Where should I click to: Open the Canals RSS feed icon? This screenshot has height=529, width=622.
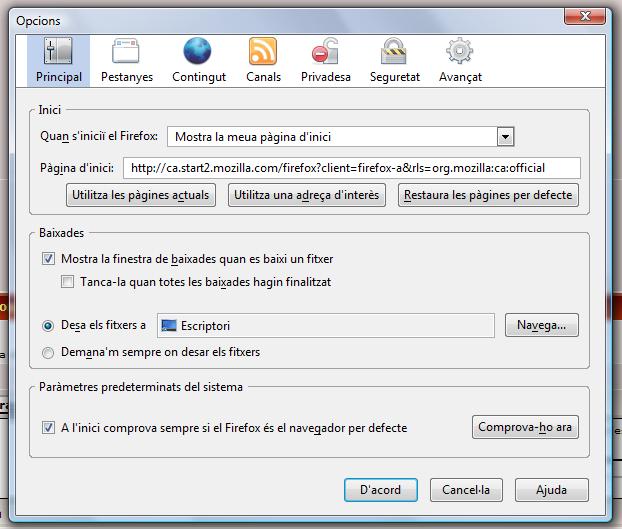tap(263, 52)
